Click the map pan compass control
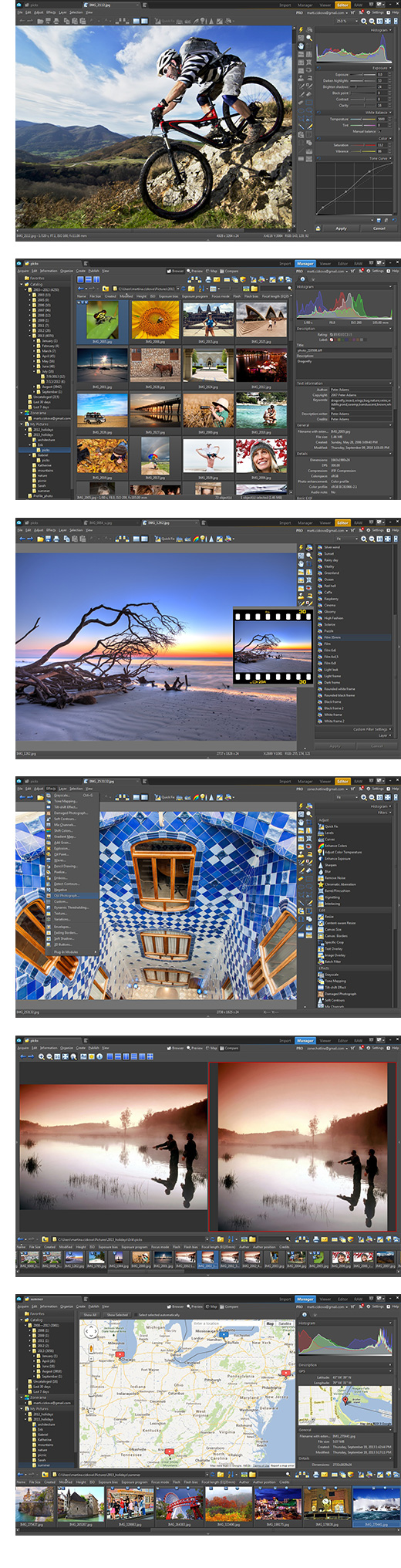This screenshot has width=401, height=1568. click(x=91, y=1332)
